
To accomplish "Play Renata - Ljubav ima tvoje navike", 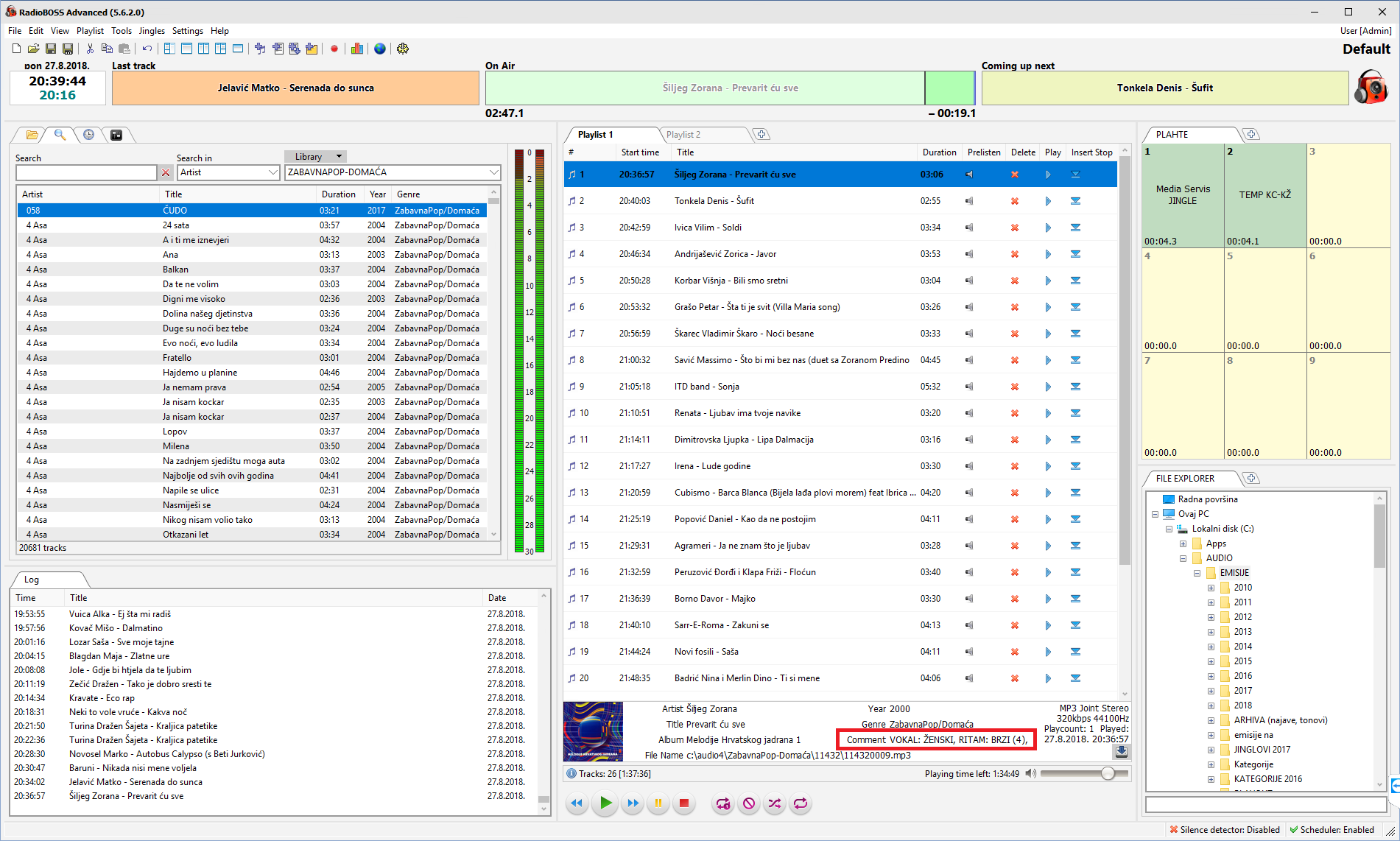I will pyautogui.click(x=1048, y=413).
